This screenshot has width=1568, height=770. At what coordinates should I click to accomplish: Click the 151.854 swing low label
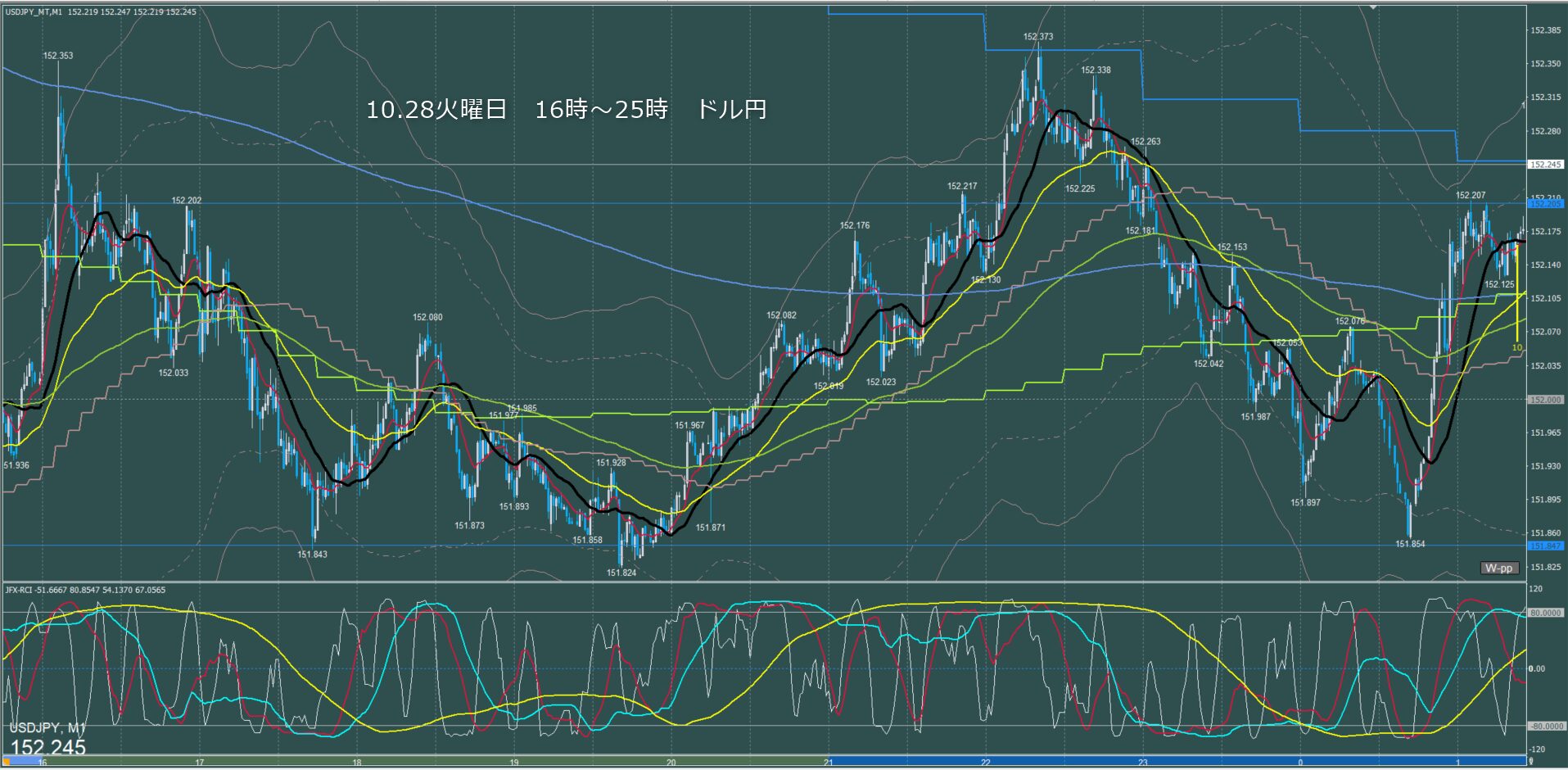point(1410,544)
